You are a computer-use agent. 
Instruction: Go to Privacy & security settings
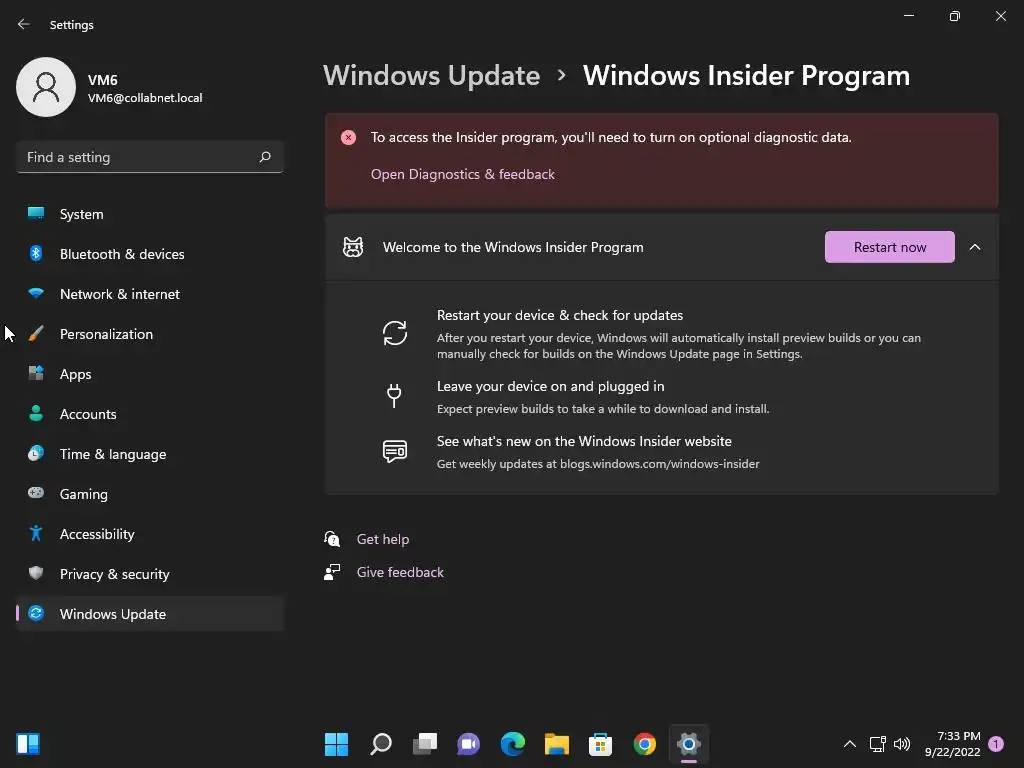pyautogui.click(x=150, y=573)
